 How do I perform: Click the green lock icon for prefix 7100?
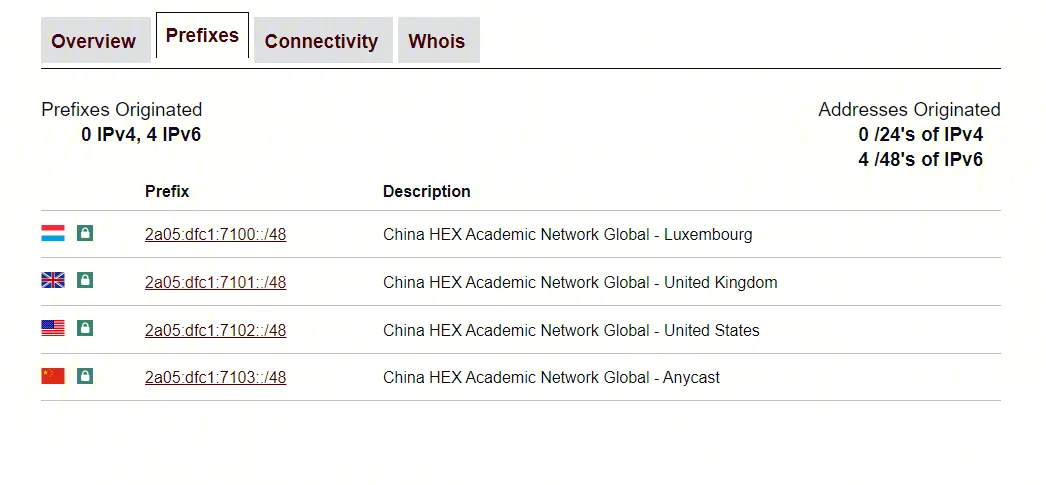pos(85,234)
